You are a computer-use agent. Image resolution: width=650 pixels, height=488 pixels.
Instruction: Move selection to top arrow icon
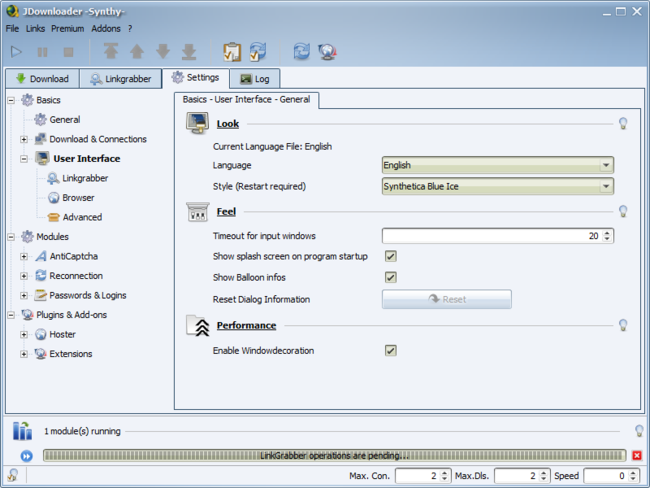coord(111,51)
